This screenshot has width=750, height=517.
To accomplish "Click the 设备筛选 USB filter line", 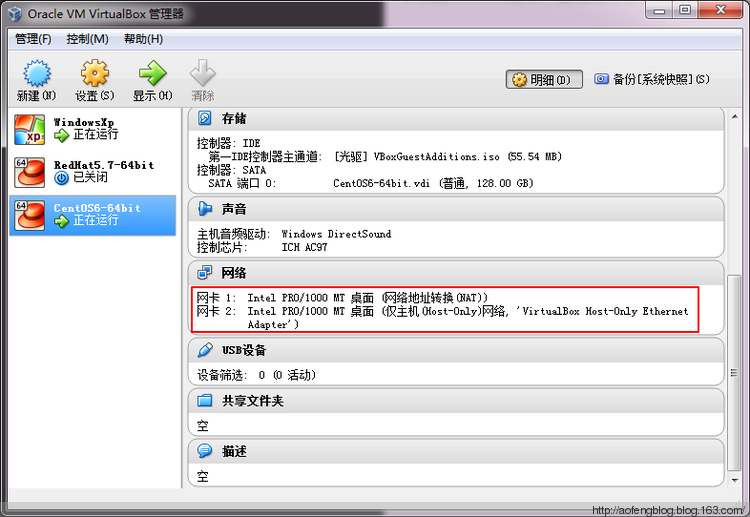I will 256,375.
